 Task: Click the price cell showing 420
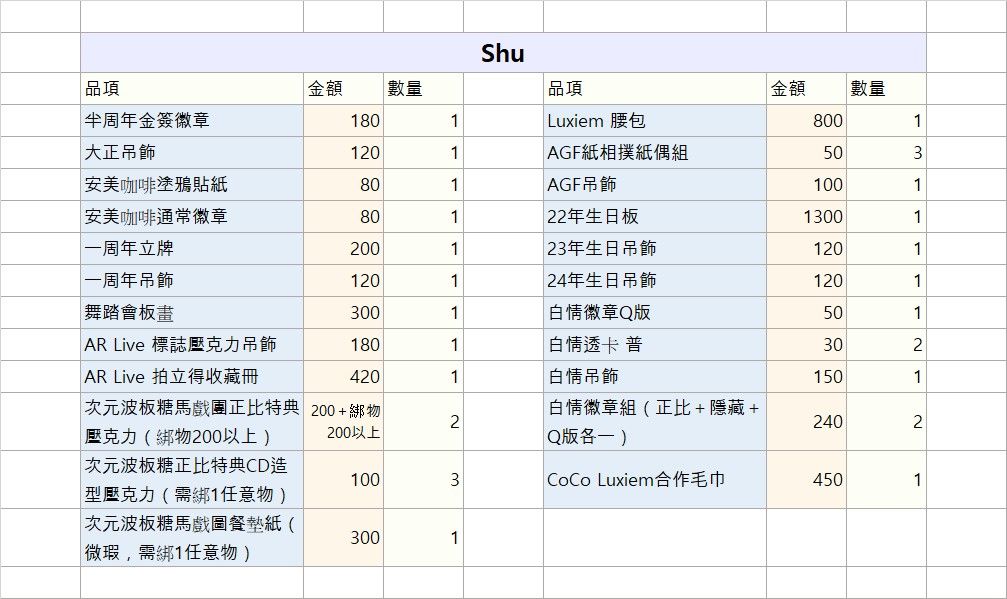tap(343, 377)
